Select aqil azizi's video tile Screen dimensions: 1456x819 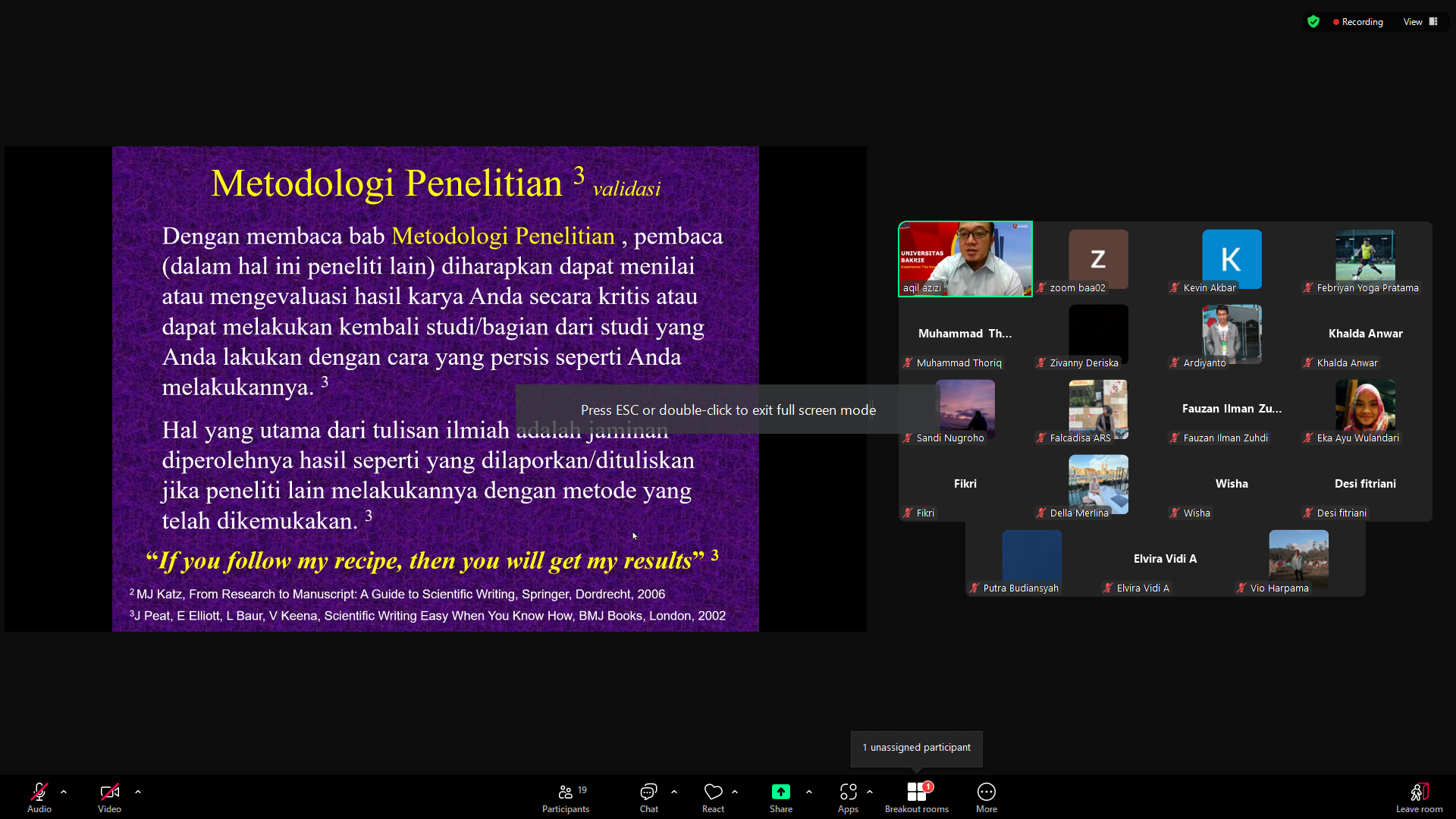965,259
